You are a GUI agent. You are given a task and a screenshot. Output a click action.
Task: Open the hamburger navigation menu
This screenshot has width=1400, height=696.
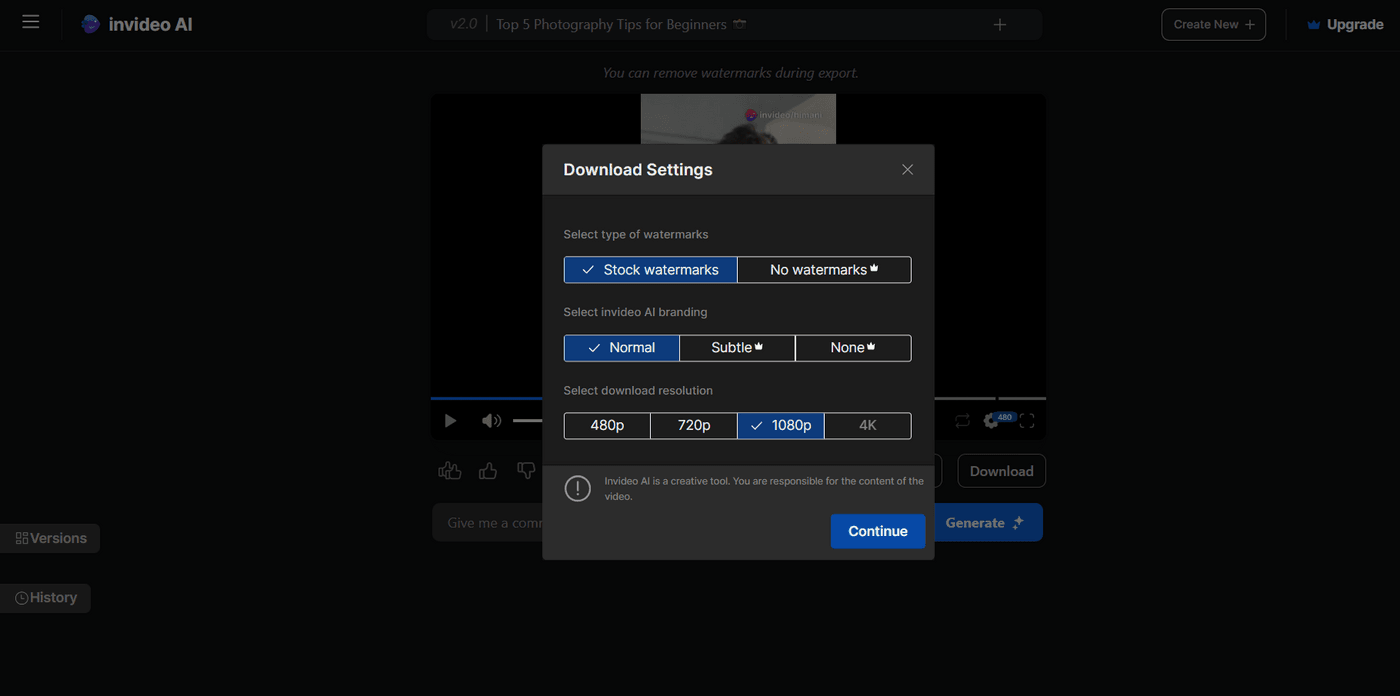(x=30, y=22)
